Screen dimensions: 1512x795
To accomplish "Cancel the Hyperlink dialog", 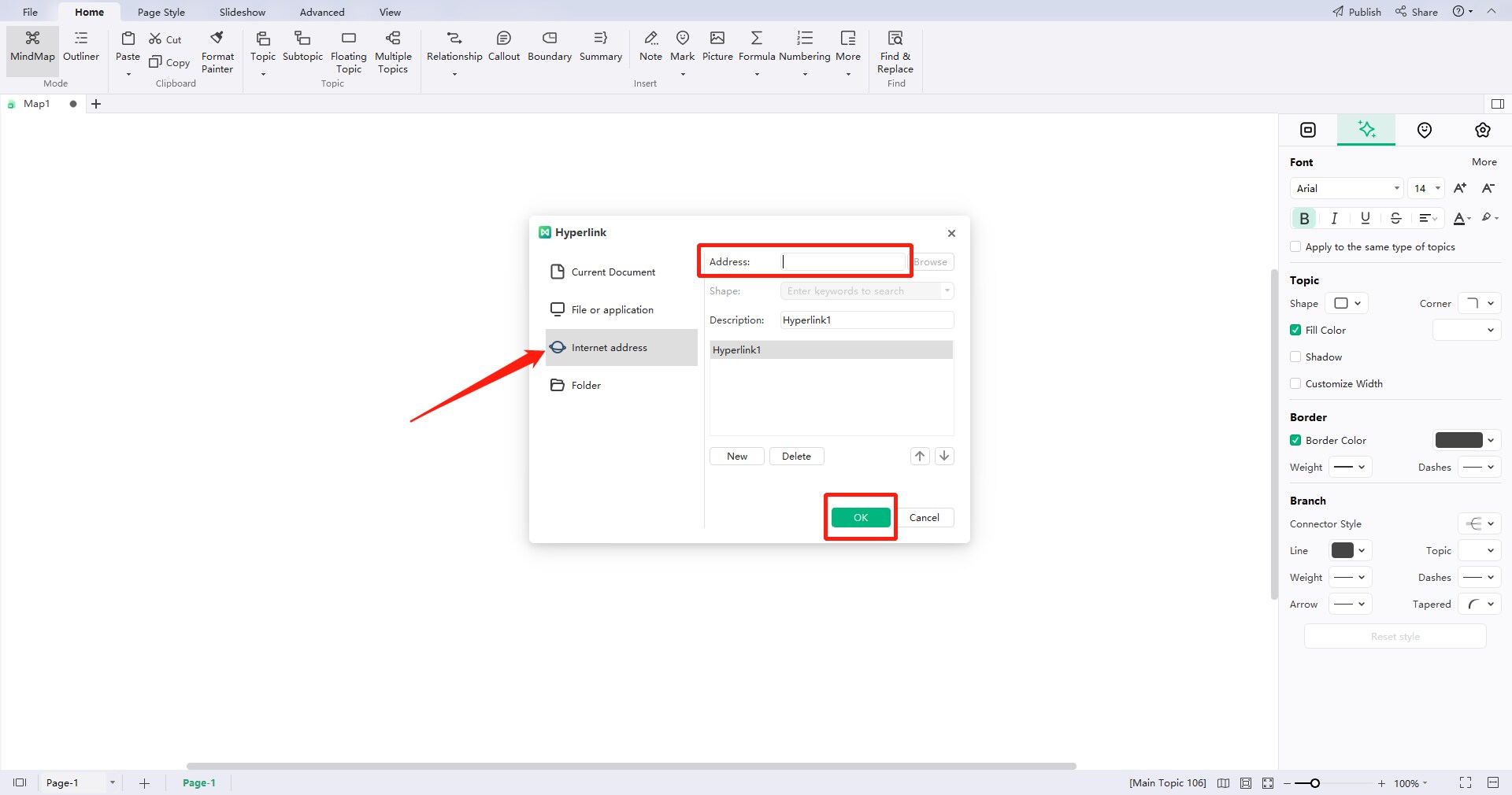I will pyautogui.click(x=925, y=517).
